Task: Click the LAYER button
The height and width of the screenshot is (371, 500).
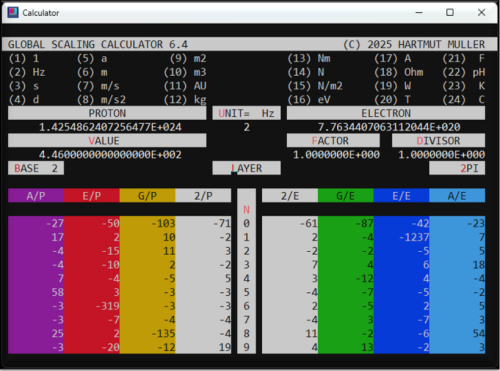Action: coord(246,168)
